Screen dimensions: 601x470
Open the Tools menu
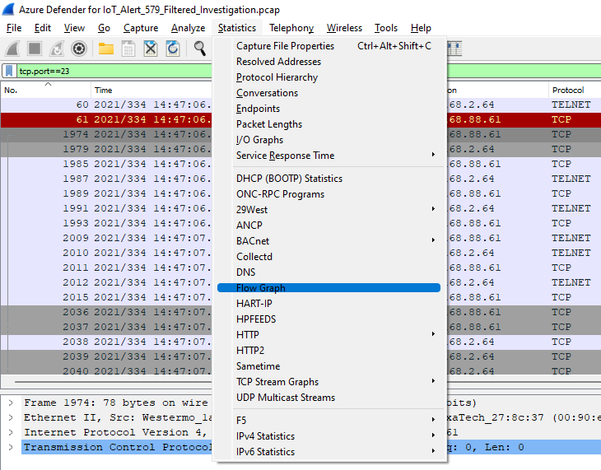pos(386,28)
